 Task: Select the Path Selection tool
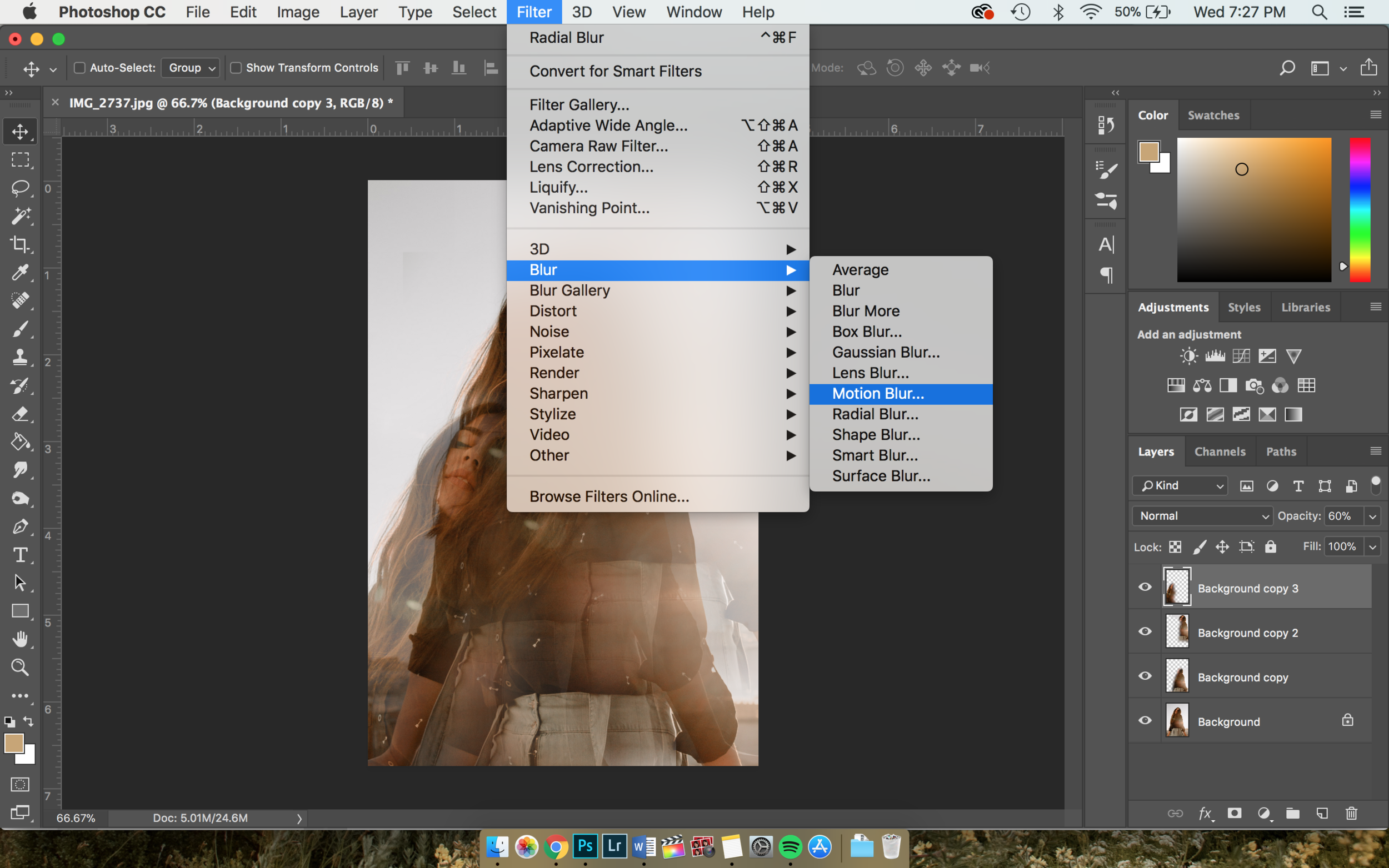click(x=20, y=583)
